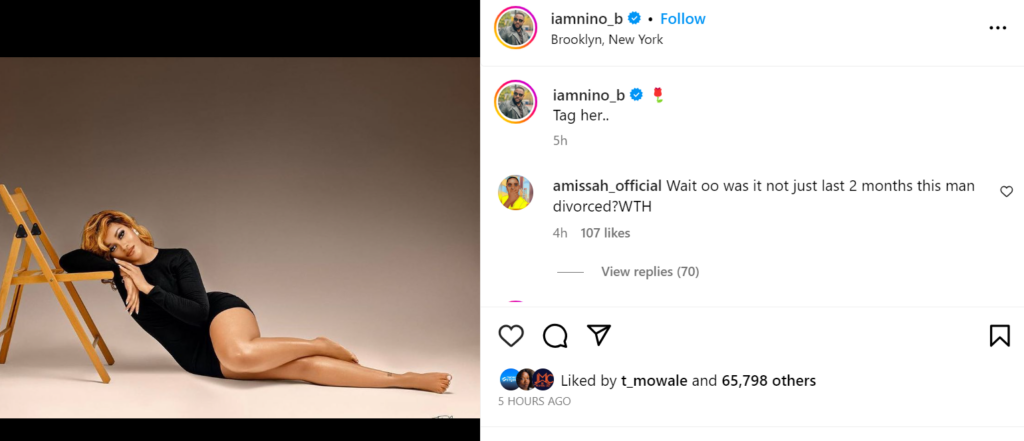The image size is (1024, 441).
Task: Click iamnino_b avatar beside the caption
Action: pyautogui.click(x=516, y=102)
